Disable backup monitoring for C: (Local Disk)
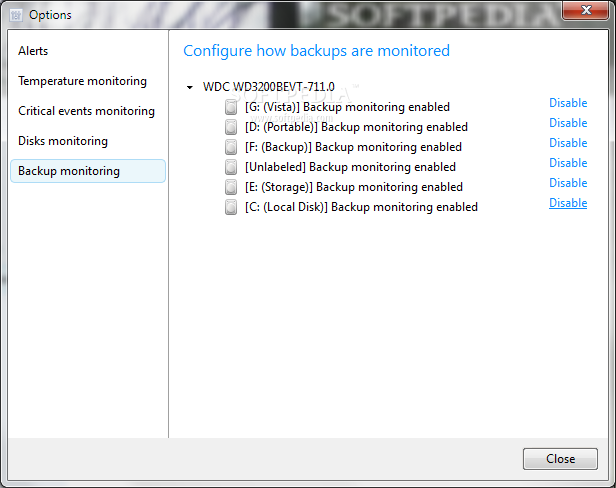The image size is (616, 488). tap(568, 203)
